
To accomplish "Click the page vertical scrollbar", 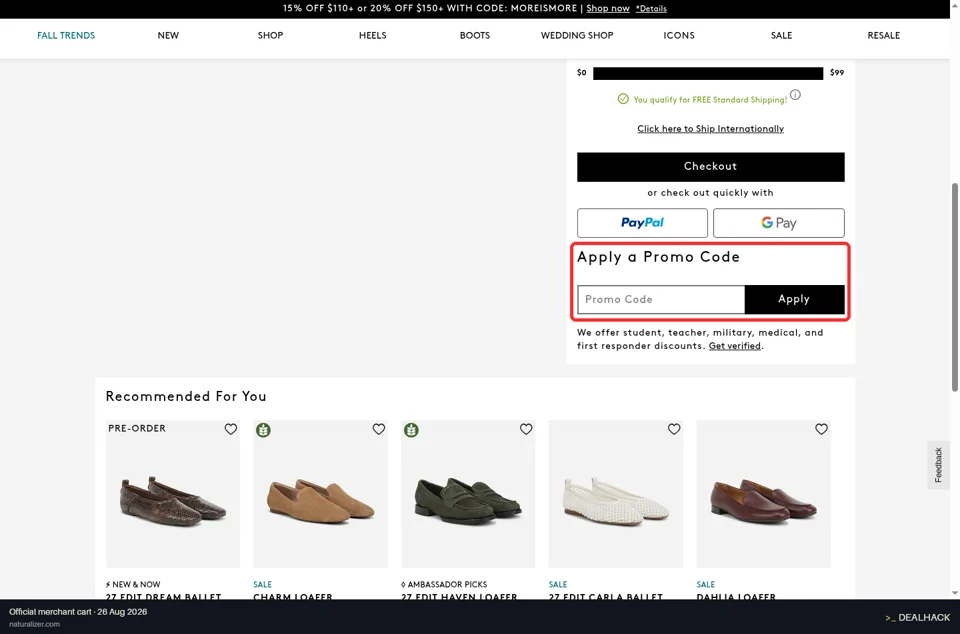I will (954, 288).
